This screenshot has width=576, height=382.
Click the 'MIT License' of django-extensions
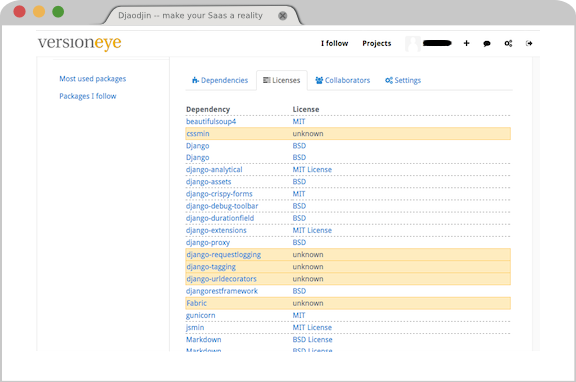pos(312,230)
